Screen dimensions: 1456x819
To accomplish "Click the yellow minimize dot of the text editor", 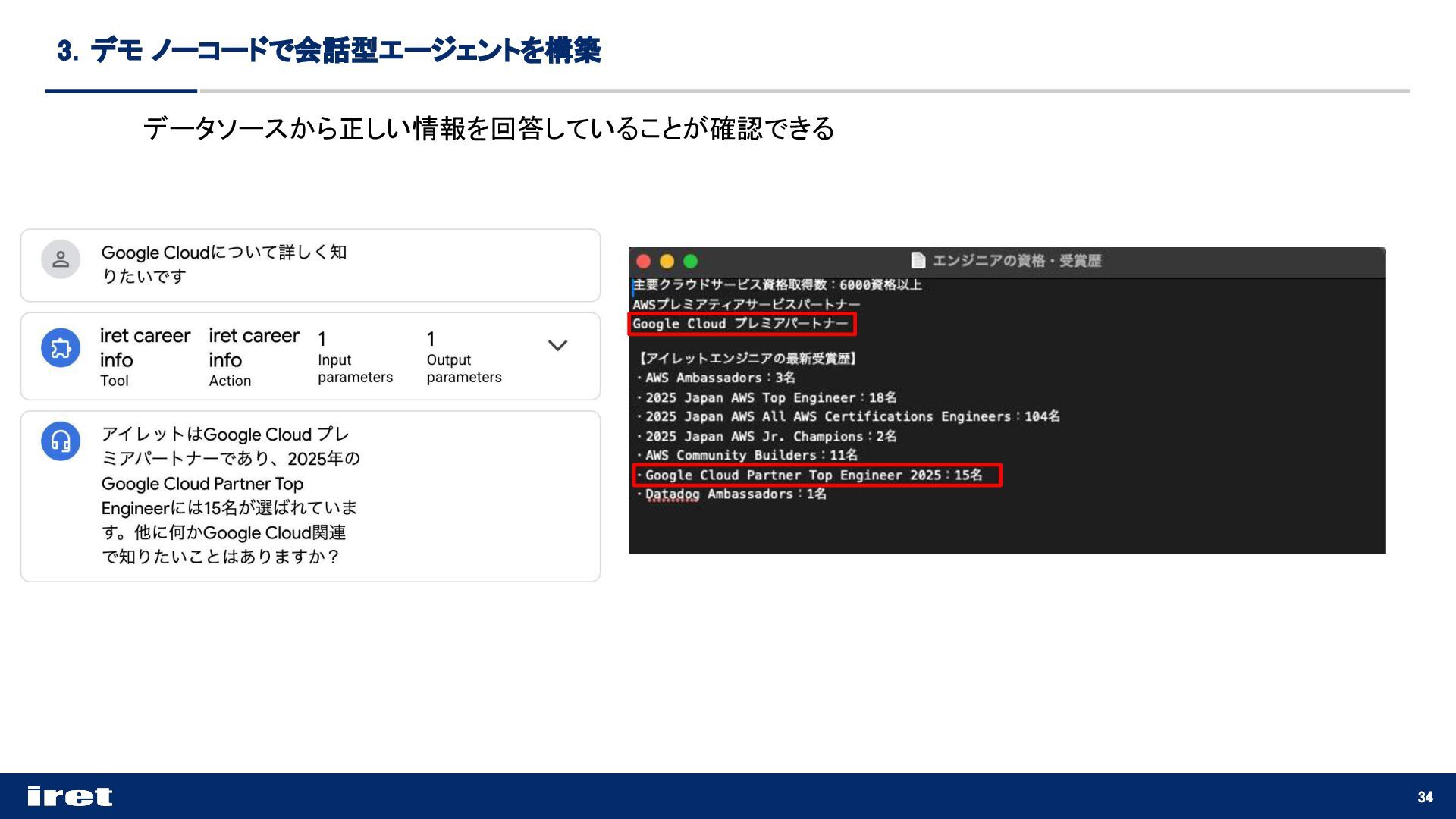I will [667, 261].
